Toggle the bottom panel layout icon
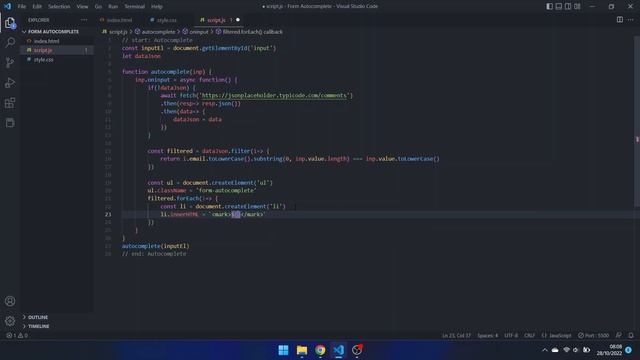This screenshot has height=360, width=640. pyautogui.click(x=559, y=6)
